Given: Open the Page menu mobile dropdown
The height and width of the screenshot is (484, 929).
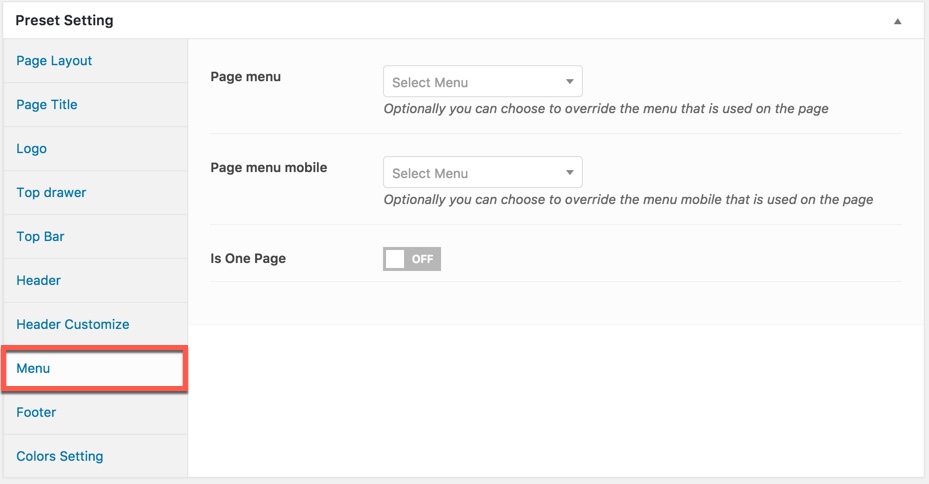Looking at the screenshot, I should point(483,172).
